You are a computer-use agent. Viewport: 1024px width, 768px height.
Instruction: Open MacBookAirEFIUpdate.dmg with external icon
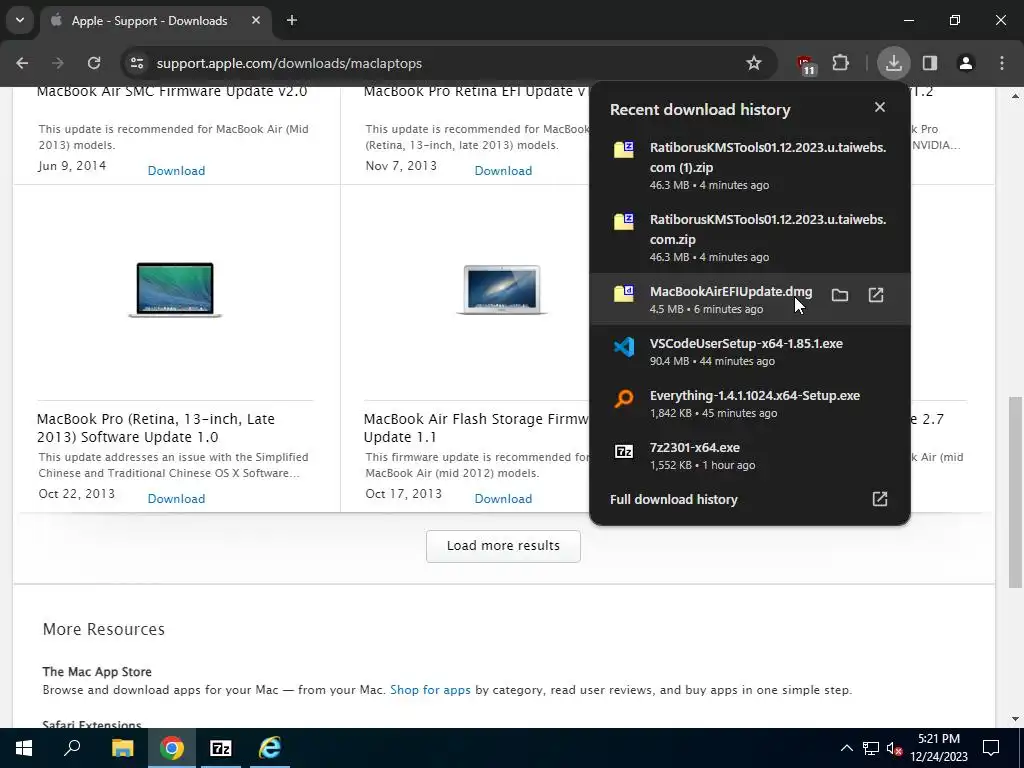(x=876, y=295)
